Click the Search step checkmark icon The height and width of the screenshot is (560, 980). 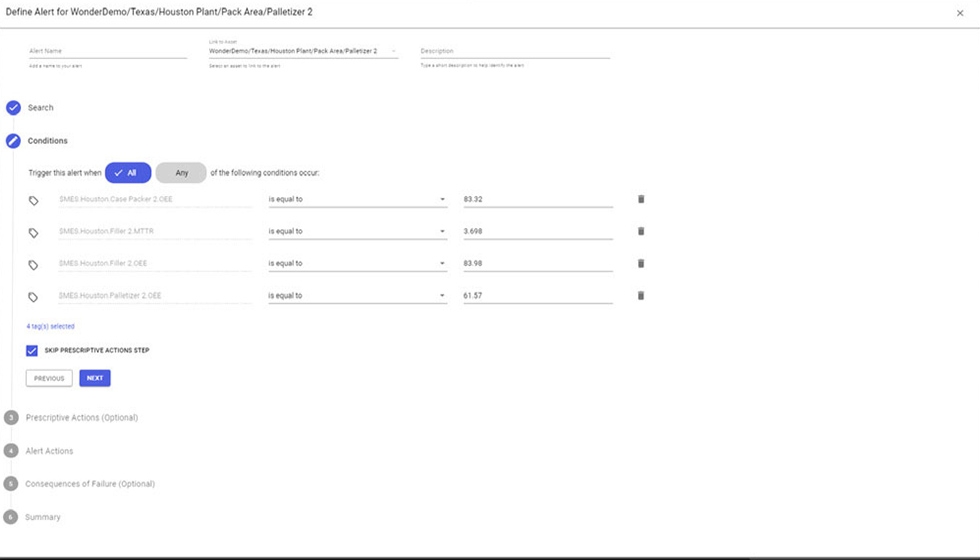pos(13,108)
